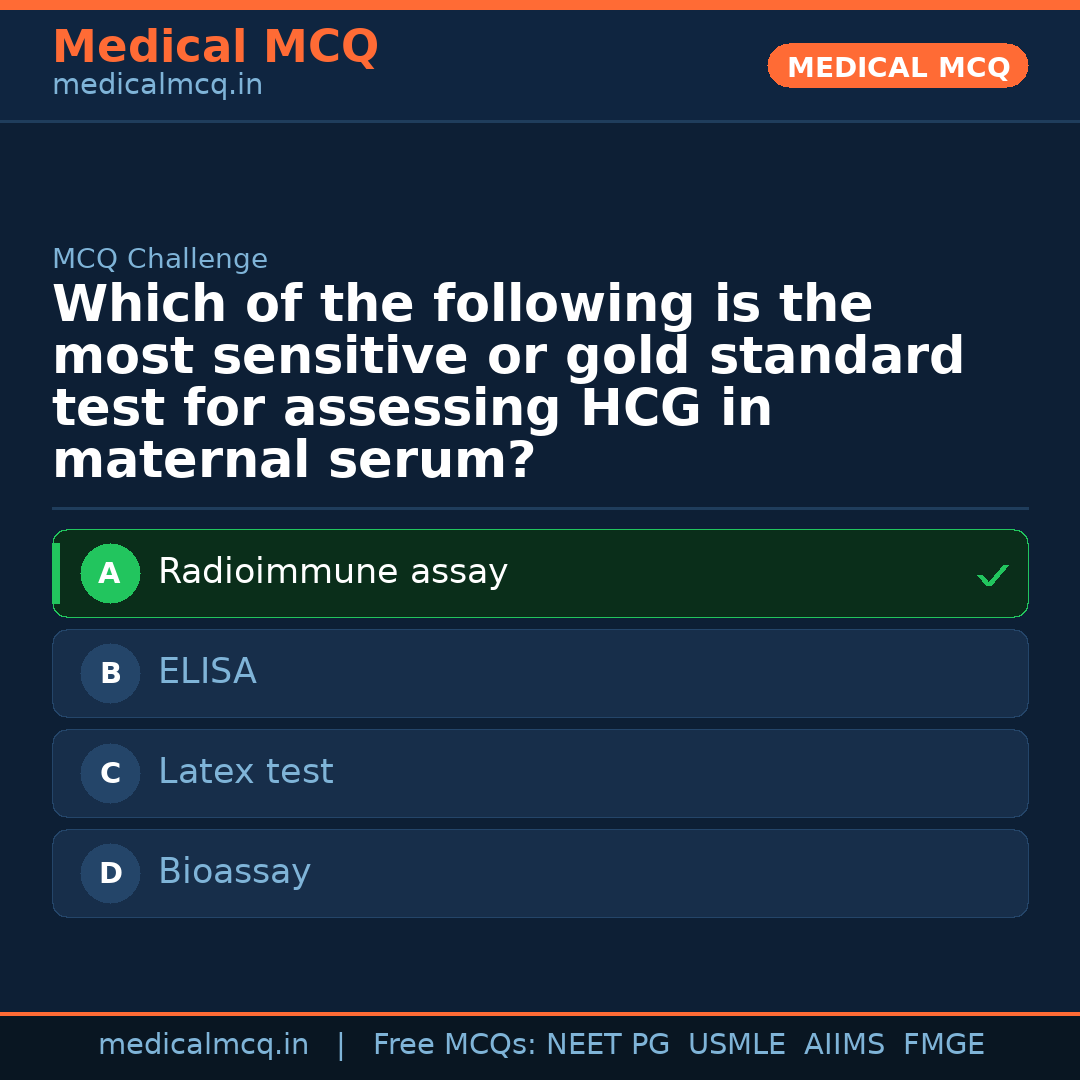Click the separator bar below MCQ Challenge

point(540,507)
